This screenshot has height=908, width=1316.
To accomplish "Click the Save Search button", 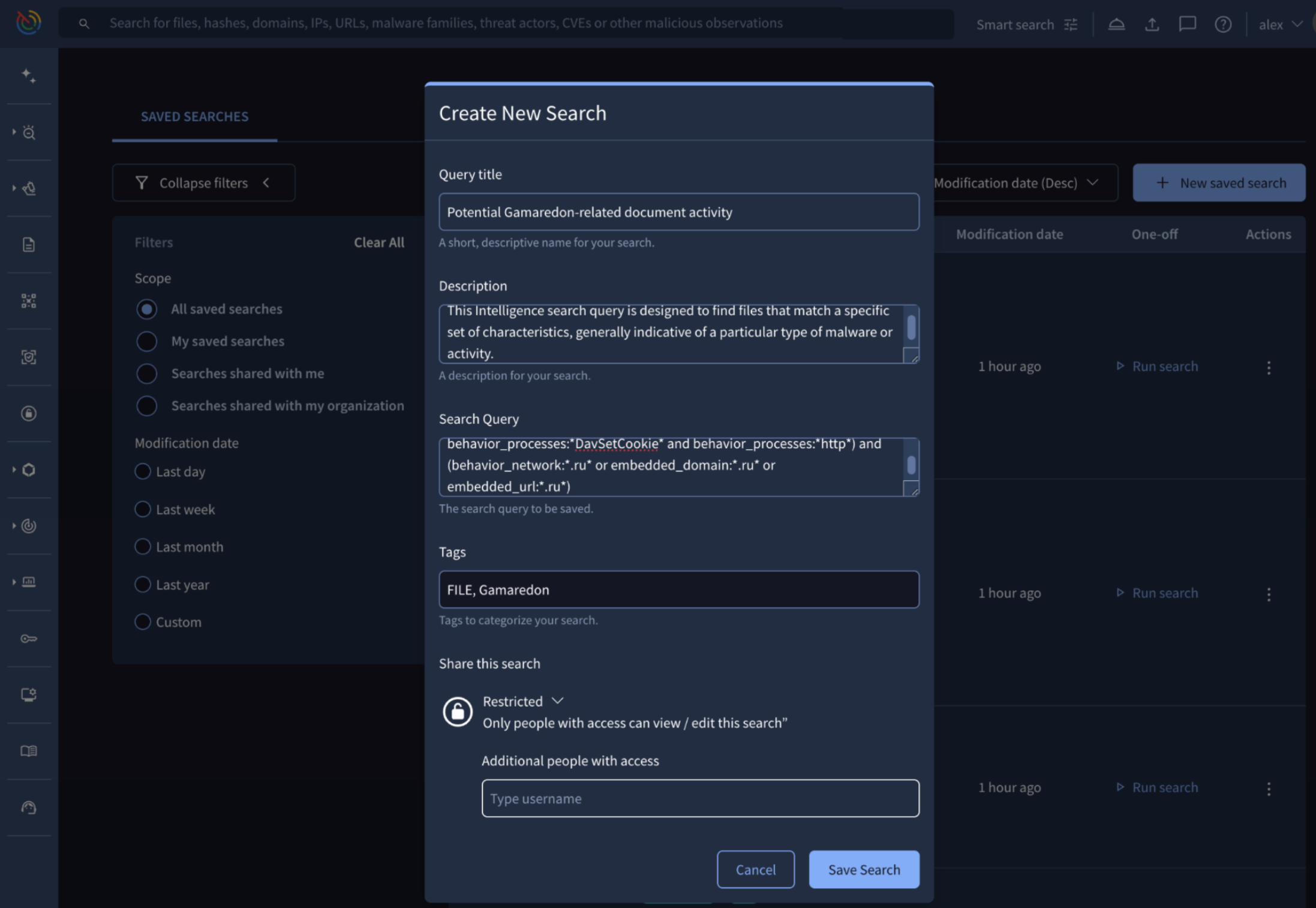I will [863, 869].
